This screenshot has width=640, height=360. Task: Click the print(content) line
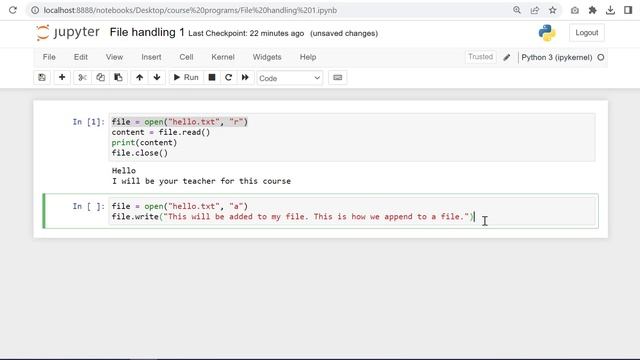tap(144, 143)
